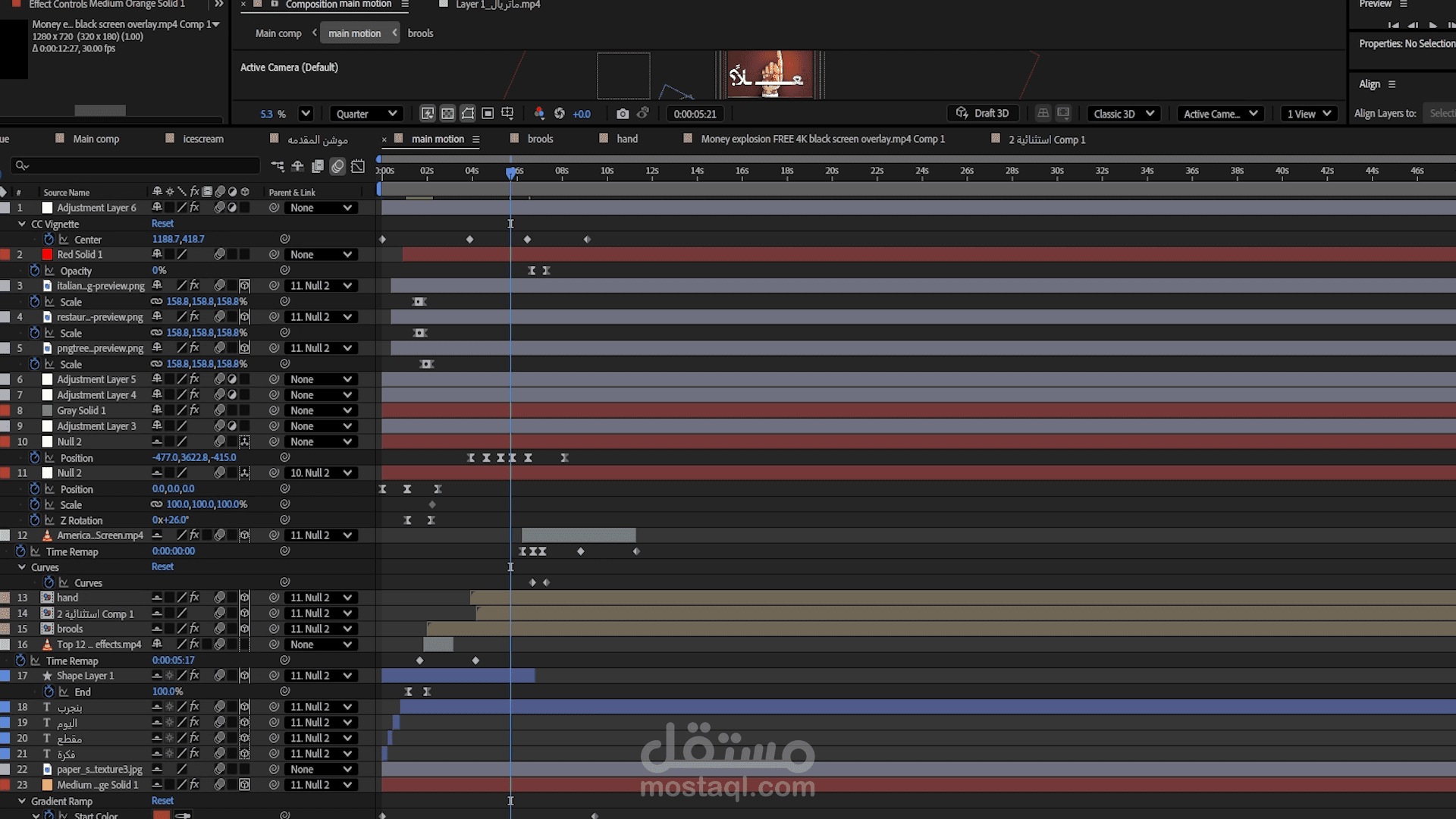The width and height of the screenshot is (1456, 819).
Task: Take a snapshot with the camera icon
Action: point(623,114)
